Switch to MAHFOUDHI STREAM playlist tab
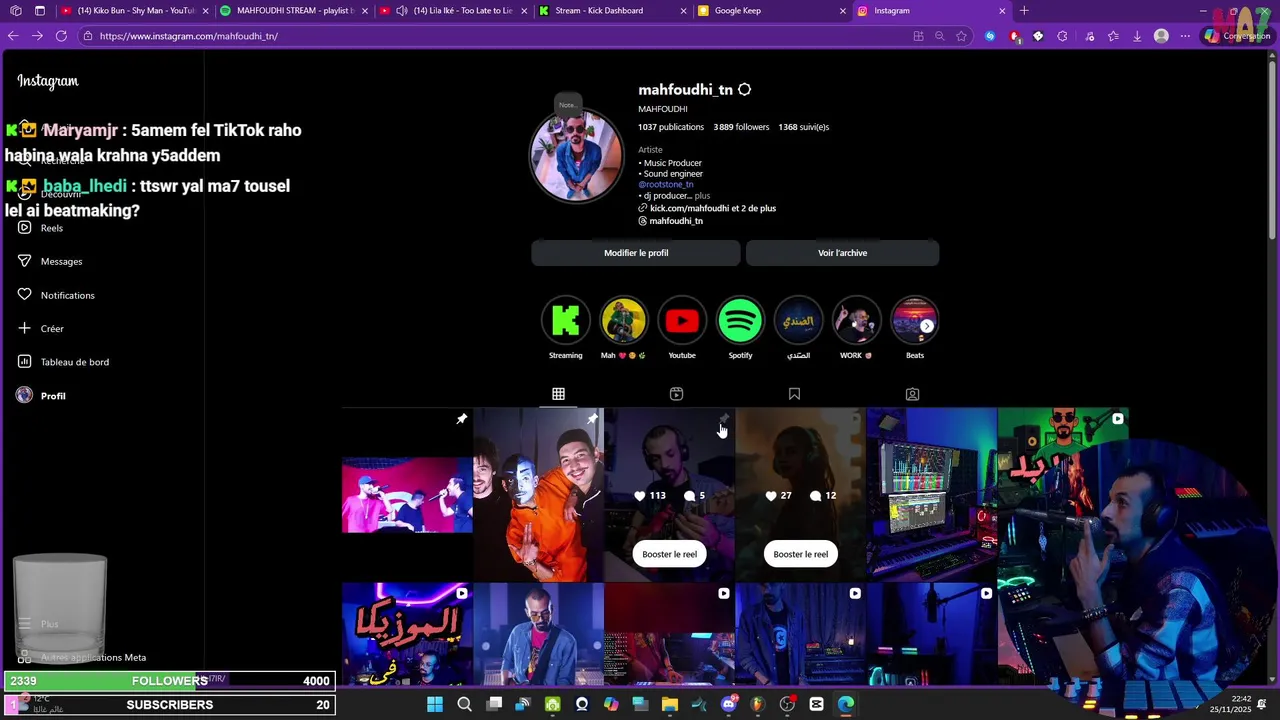Image resolution: width=1280 pixels, height=720 pixels. pos(295,11)
